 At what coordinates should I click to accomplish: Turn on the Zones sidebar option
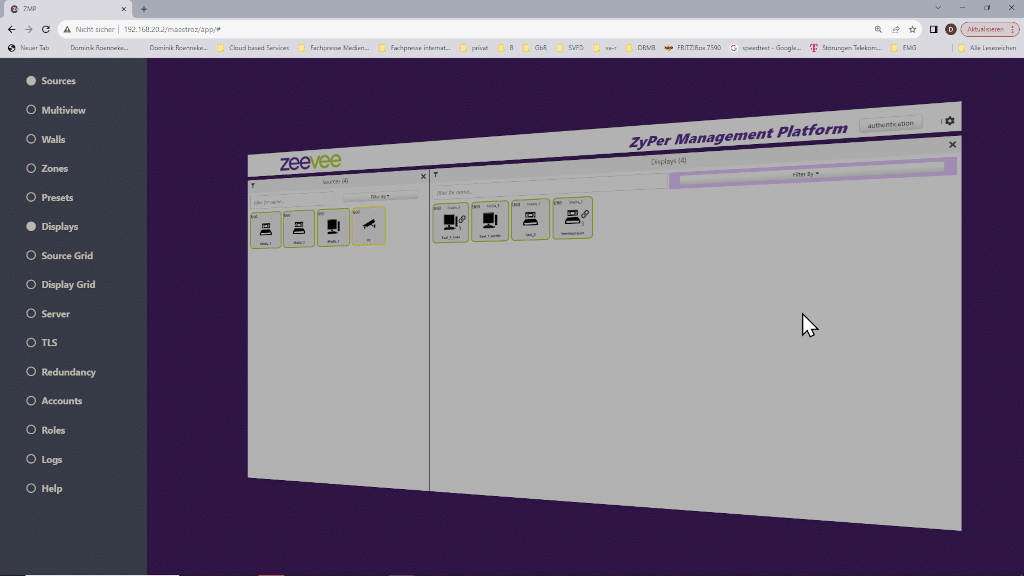46,168
